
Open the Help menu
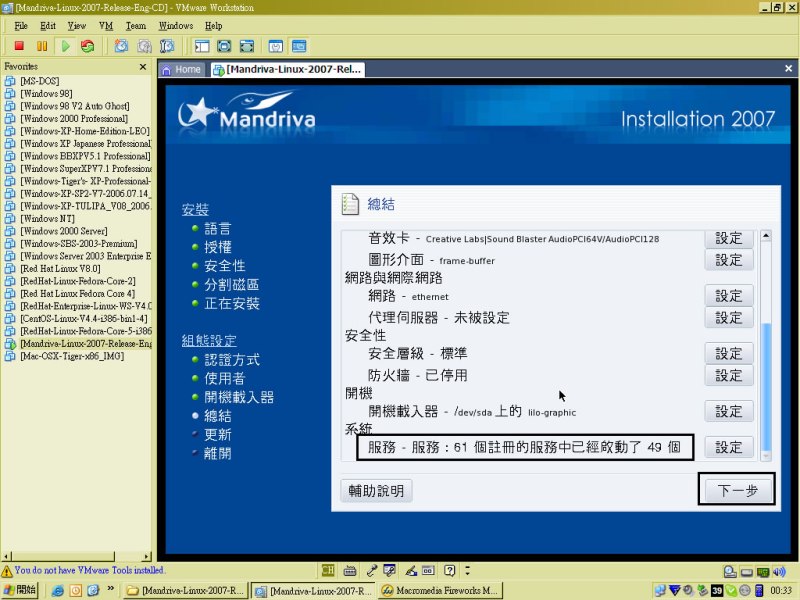pyautogui.click(x=213, y=26)
